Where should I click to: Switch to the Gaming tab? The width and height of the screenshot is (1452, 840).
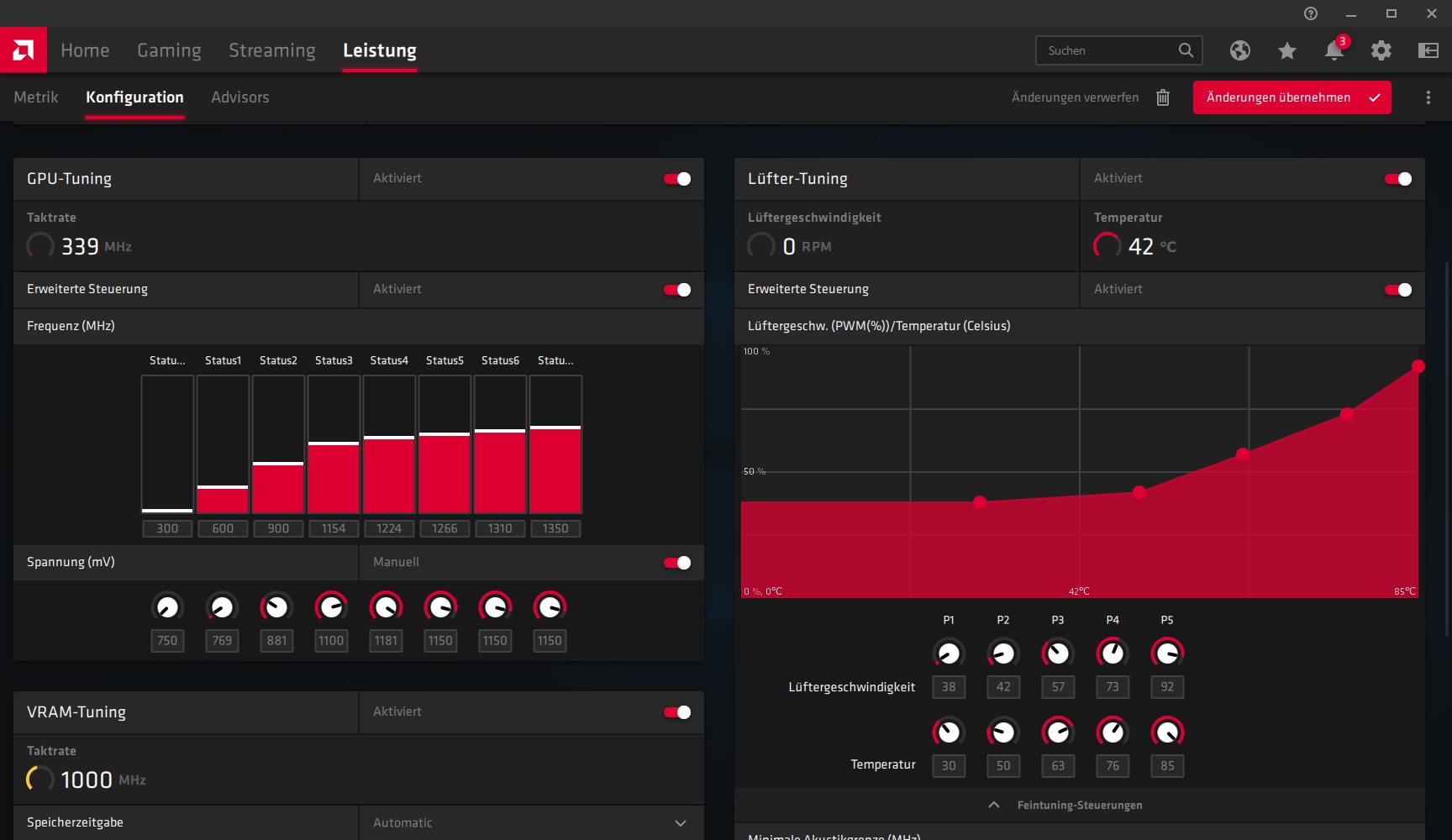(169, 50)
